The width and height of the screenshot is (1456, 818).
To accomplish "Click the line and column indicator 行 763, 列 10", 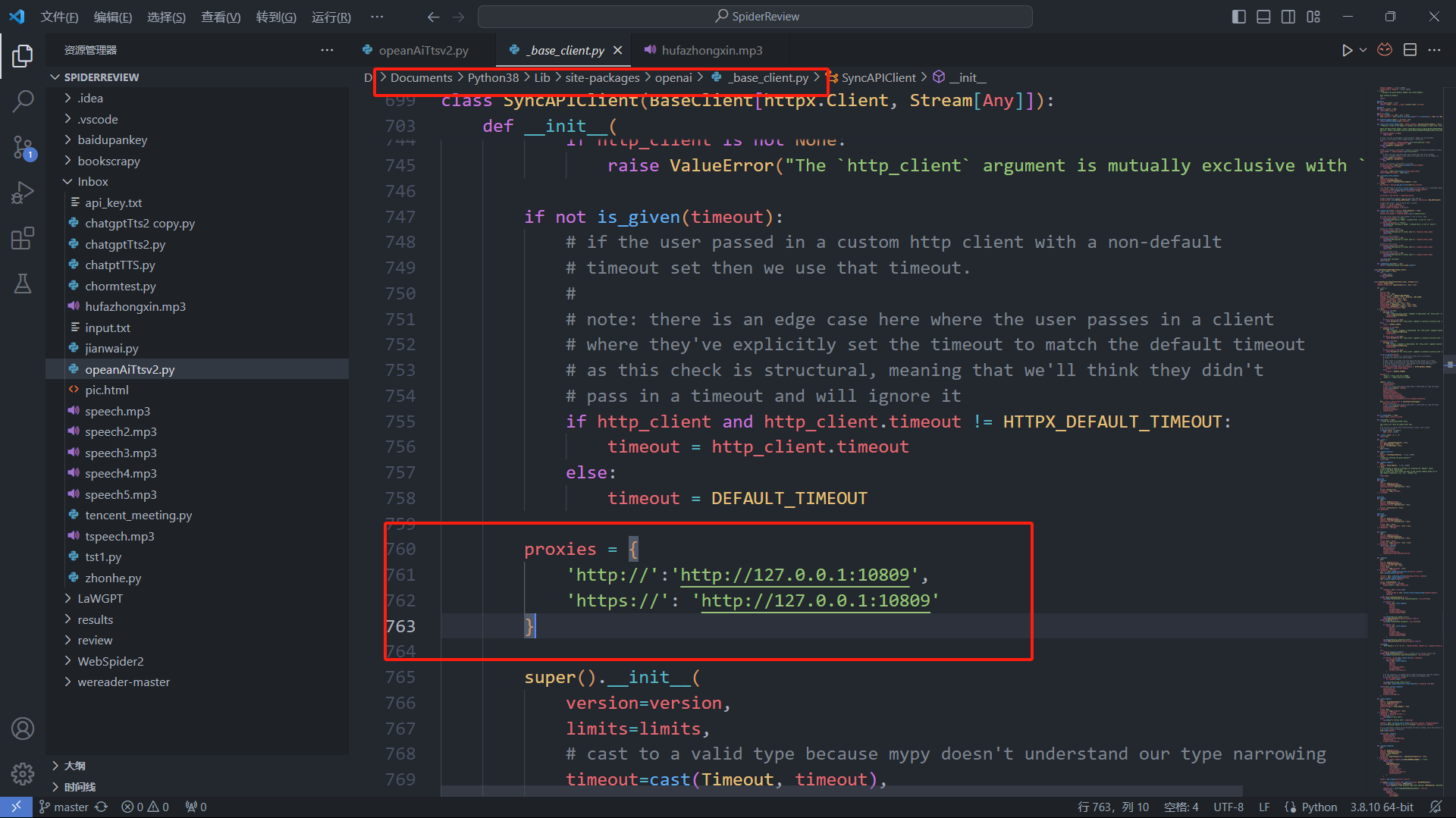I will [x=1113, y=807].
